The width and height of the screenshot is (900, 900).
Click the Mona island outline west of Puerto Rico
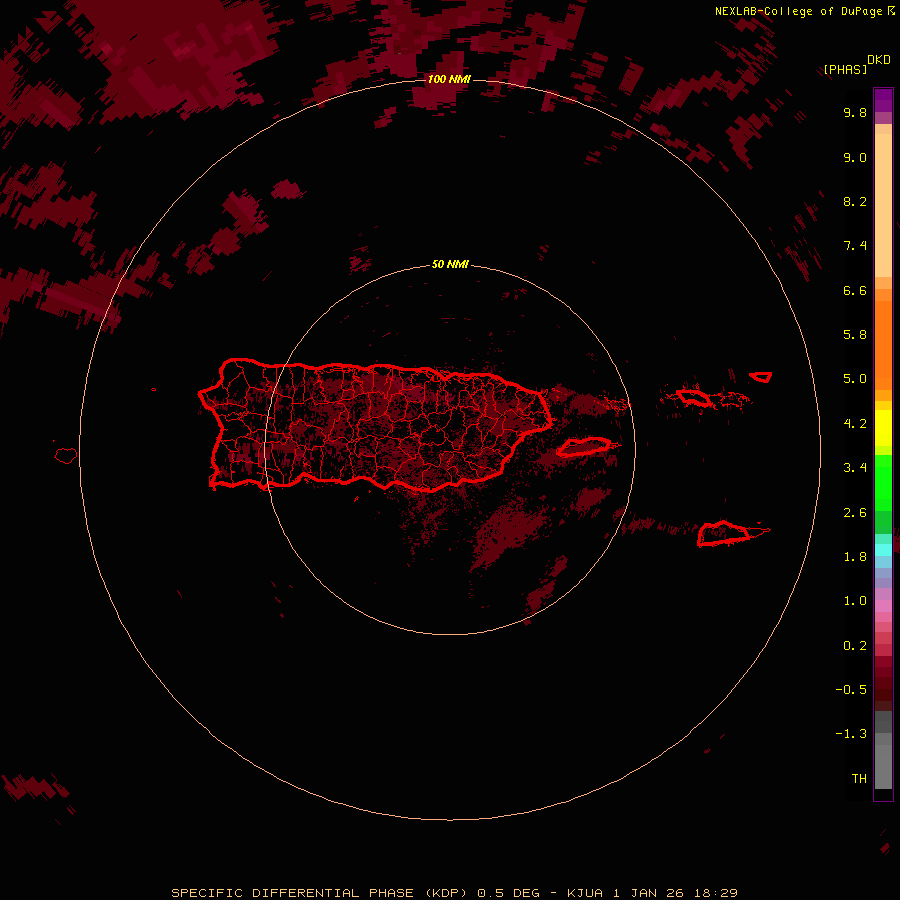click(x=66, y=456)
